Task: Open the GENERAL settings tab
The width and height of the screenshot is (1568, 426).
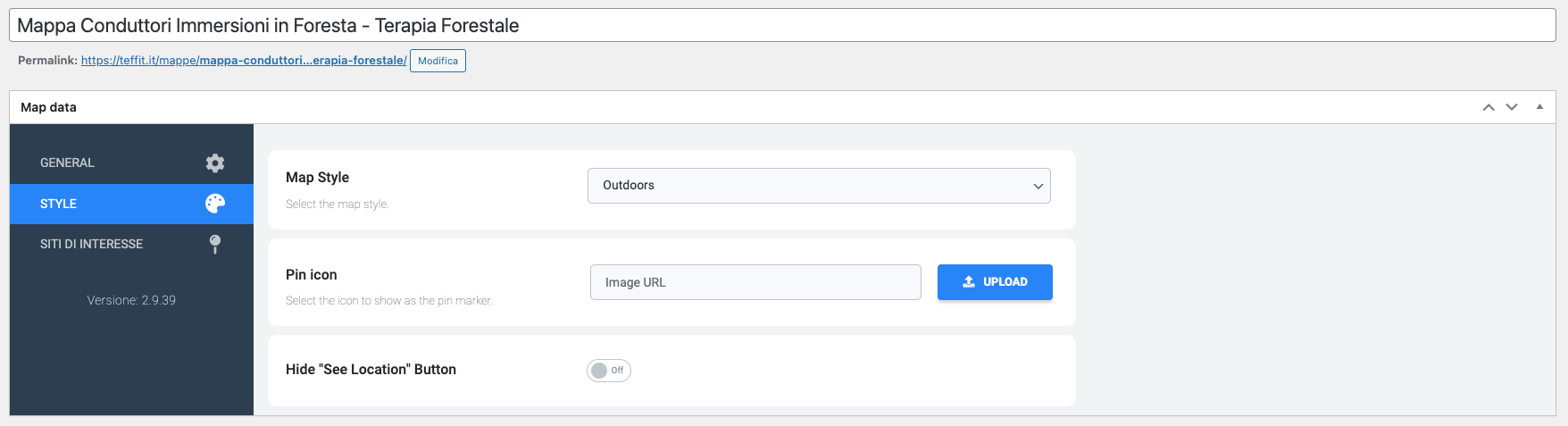Action: click(x=68, y=163)
